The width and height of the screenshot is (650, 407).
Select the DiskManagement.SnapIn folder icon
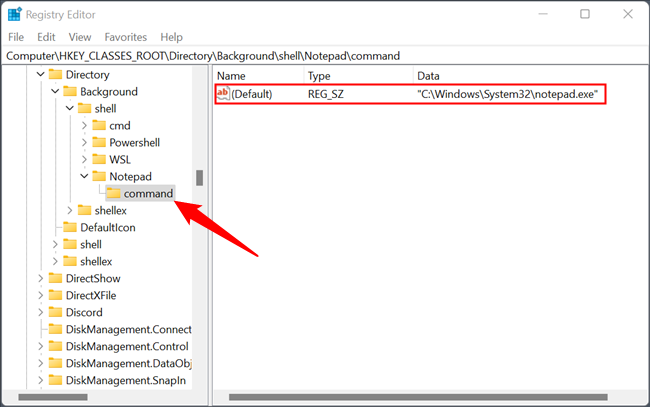[x=55, y=380]
